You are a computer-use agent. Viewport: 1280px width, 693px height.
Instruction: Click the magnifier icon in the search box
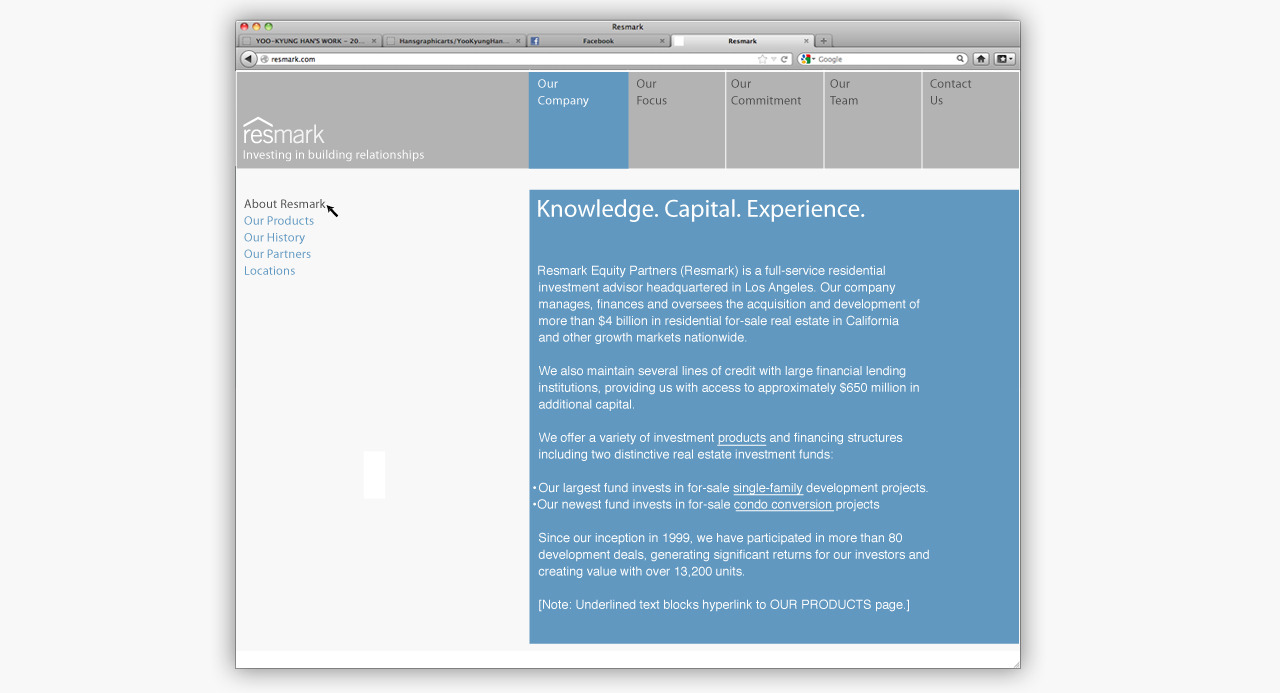[960, 59]
